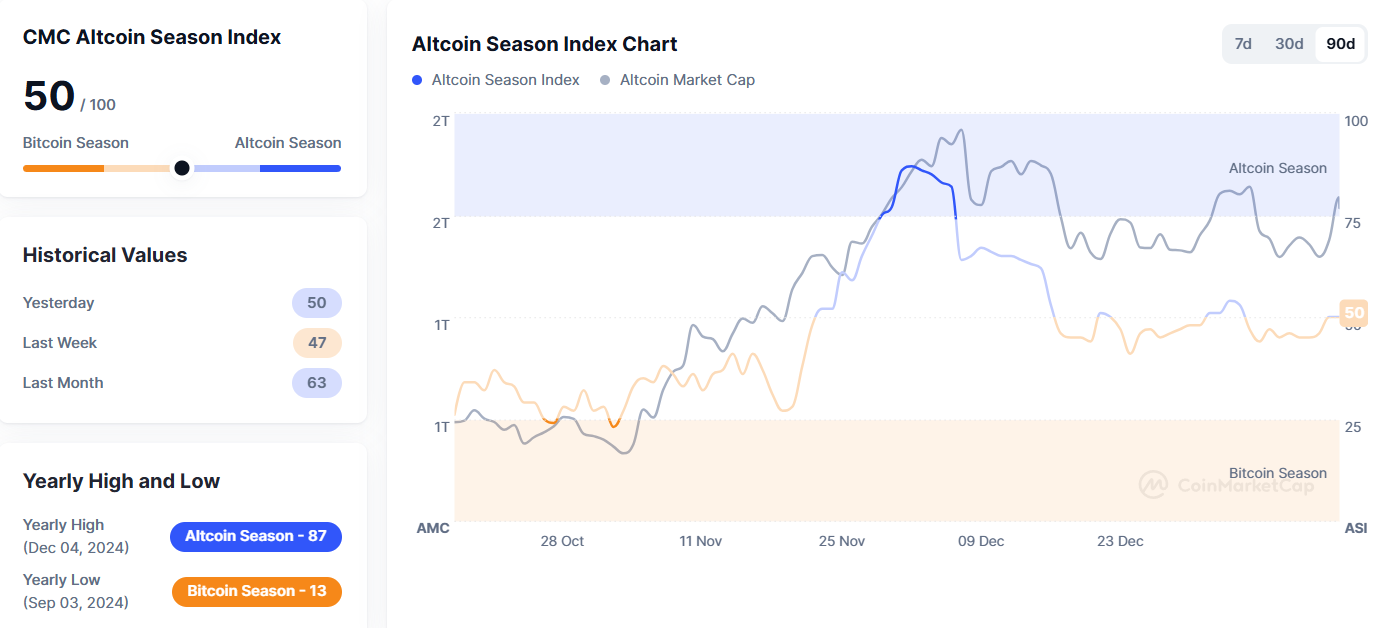Click the blue Altcoin Season Index legend dot
Screen dimensions: 1382x628
417,80
